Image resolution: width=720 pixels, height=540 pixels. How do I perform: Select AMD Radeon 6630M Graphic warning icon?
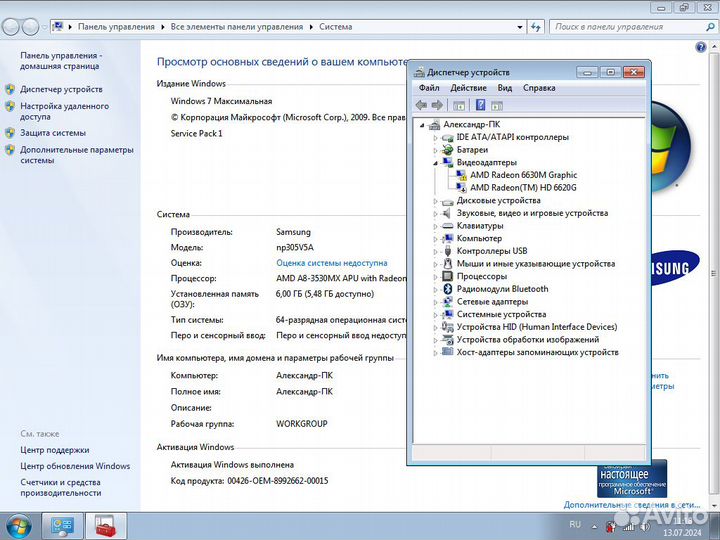click(x=461, y=175)
